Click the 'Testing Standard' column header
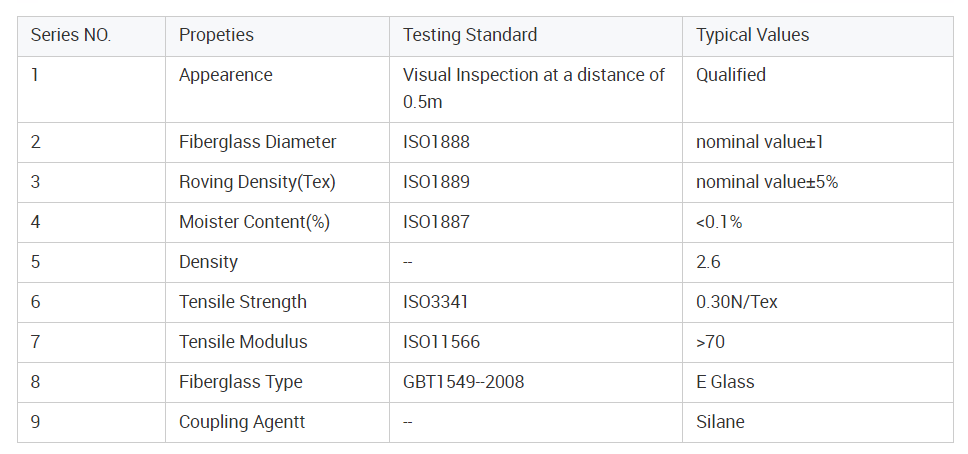Image resolution: width=968 pixels, height=454 pixels. click(470, 35)
